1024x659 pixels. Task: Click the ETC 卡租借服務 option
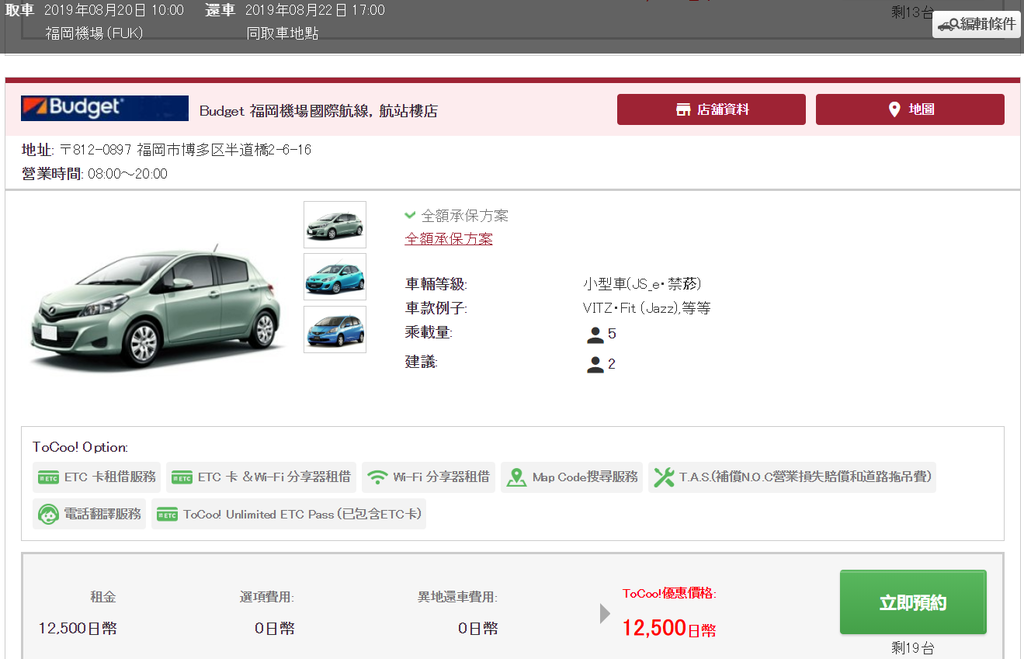point(97,477)
